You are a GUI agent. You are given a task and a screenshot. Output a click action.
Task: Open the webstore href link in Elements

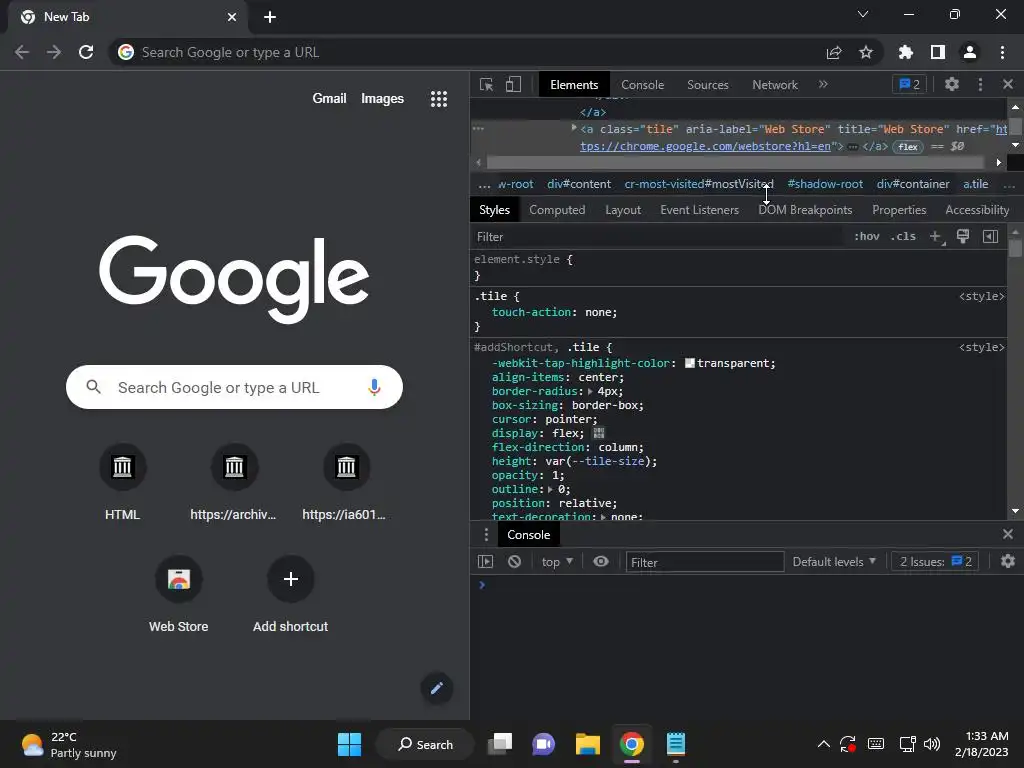[705, 146]
